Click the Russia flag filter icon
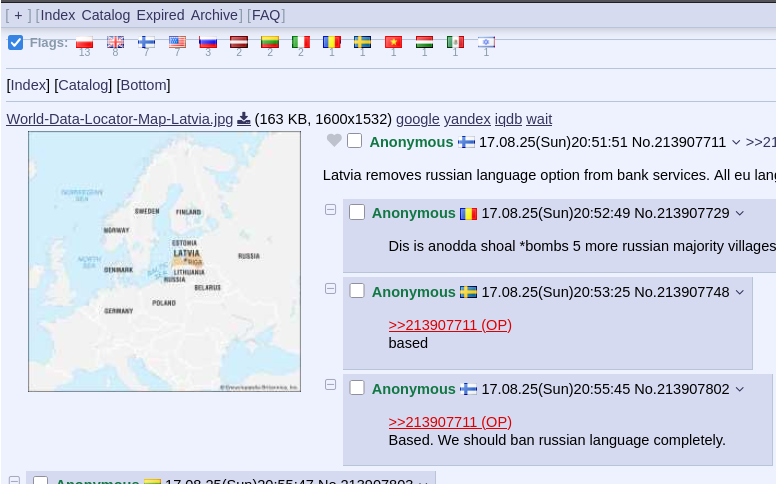The height and width of the screenshot is (484, 776). tap(208, 43)
